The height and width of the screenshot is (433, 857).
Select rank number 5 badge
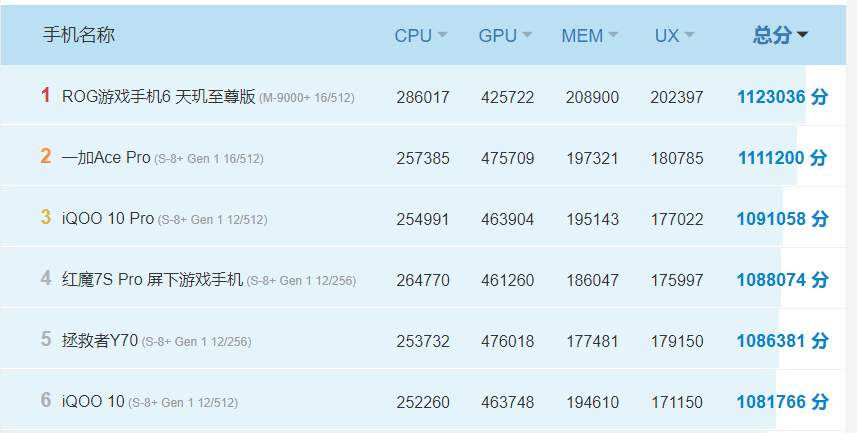46,339
